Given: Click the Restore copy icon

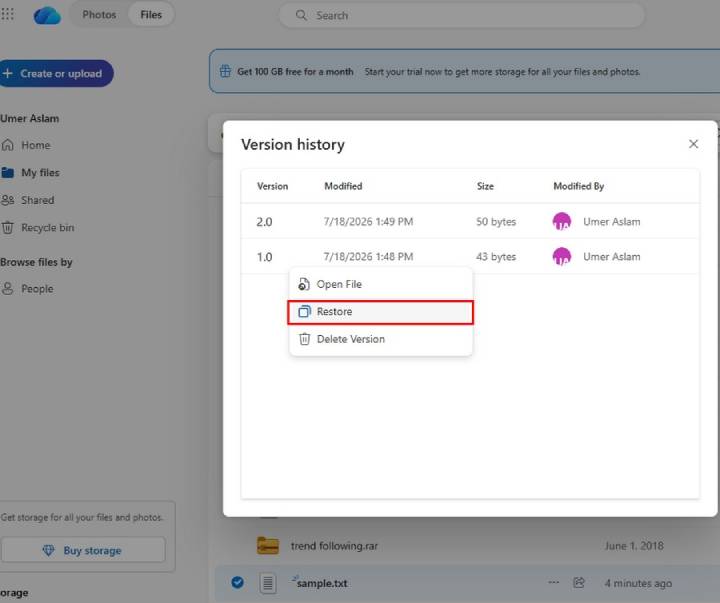Looking at the screenshot, I should coord(304,312).
